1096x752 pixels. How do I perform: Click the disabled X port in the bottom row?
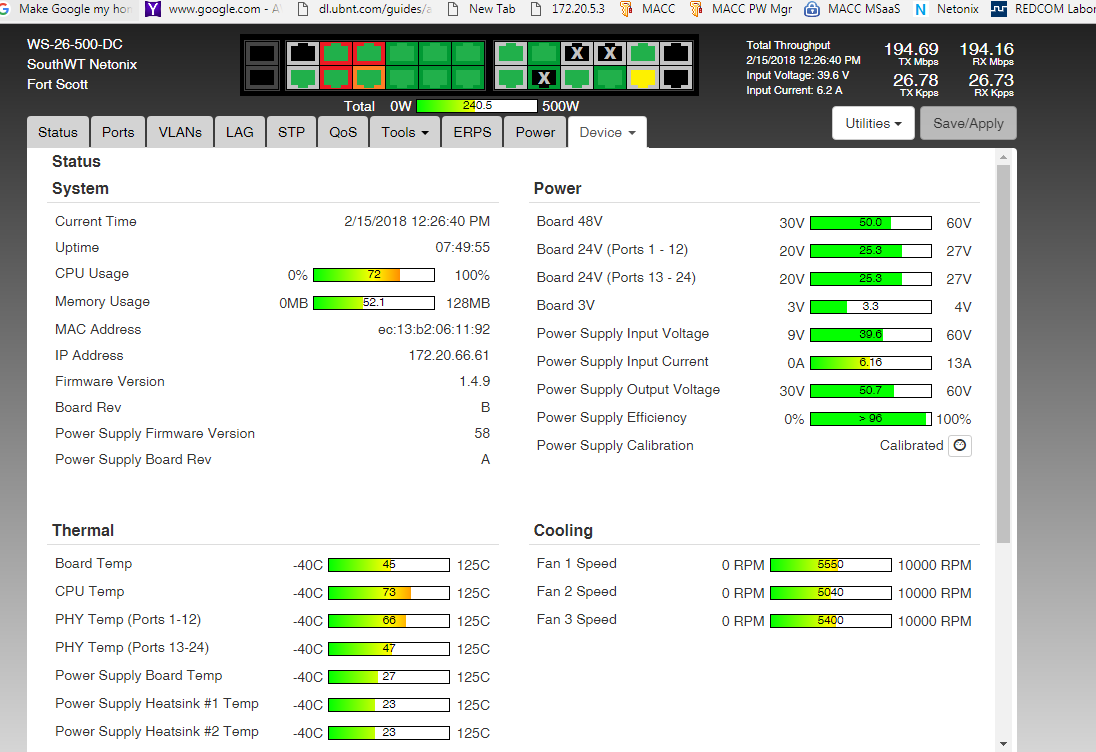click(x=543, y=77)
